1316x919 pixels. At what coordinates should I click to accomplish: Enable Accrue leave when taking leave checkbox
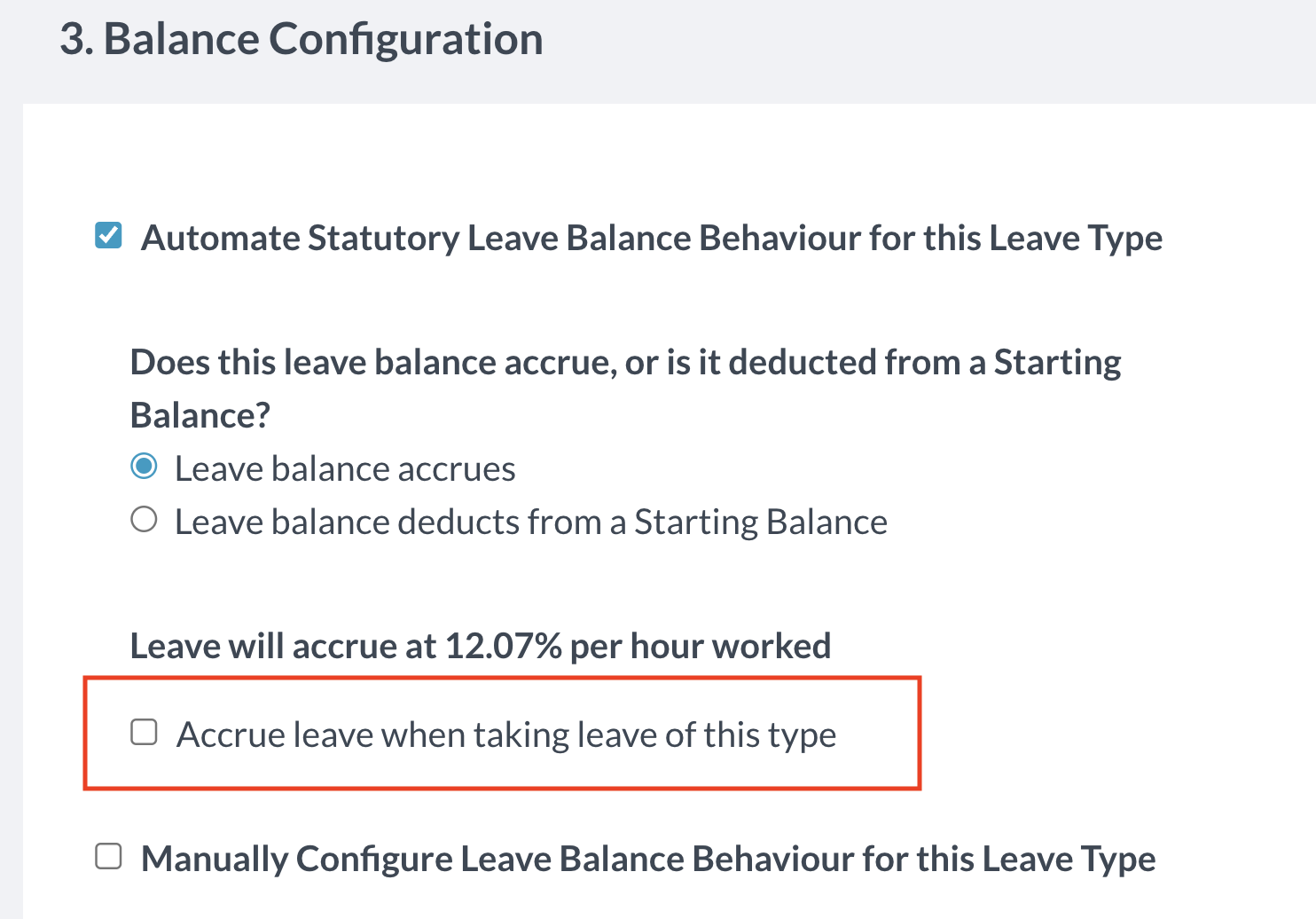coord(144,733)
